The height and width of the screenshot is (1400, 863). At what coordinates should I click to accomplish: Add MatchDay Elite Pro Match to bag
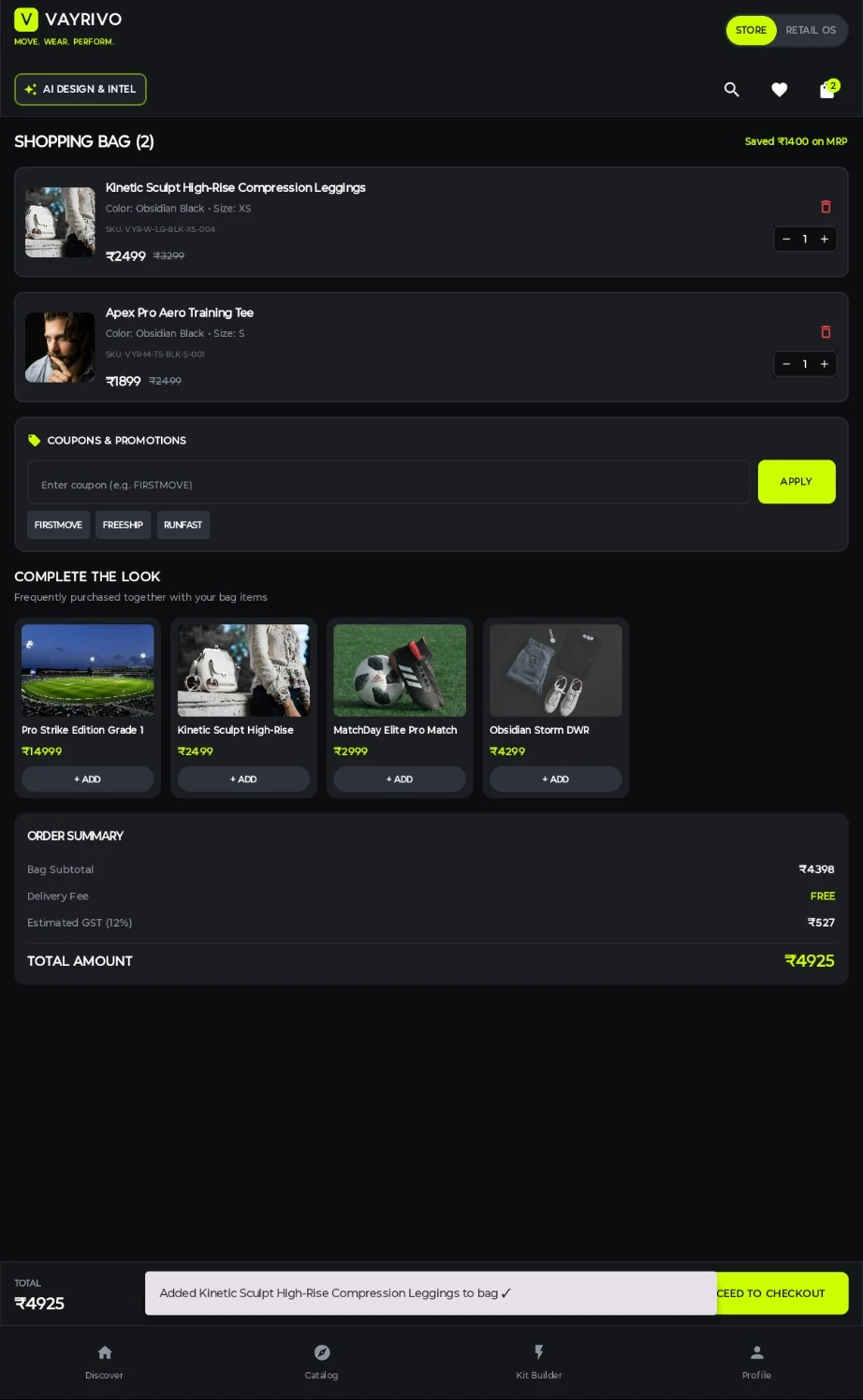400,780
